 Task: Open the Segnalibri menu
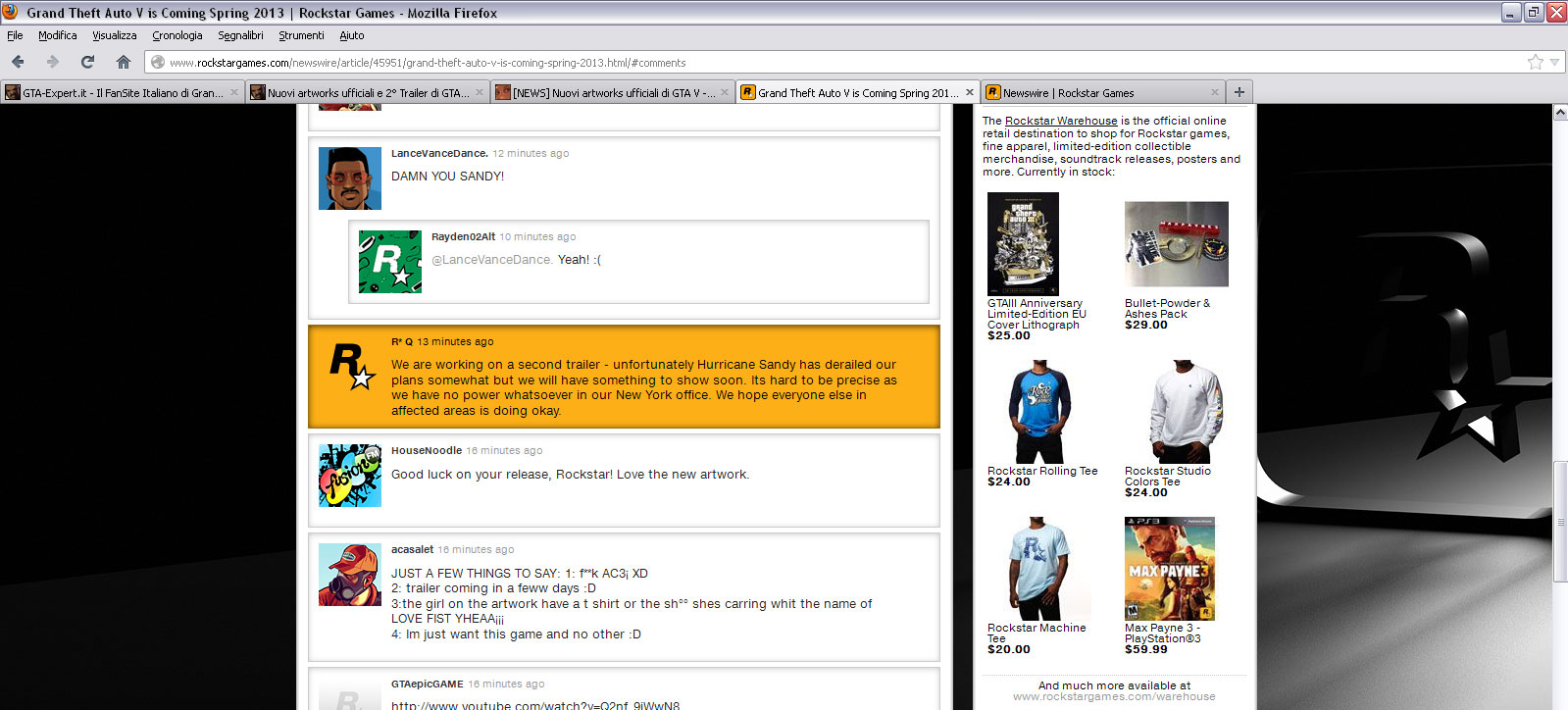[x=240, y=35]
